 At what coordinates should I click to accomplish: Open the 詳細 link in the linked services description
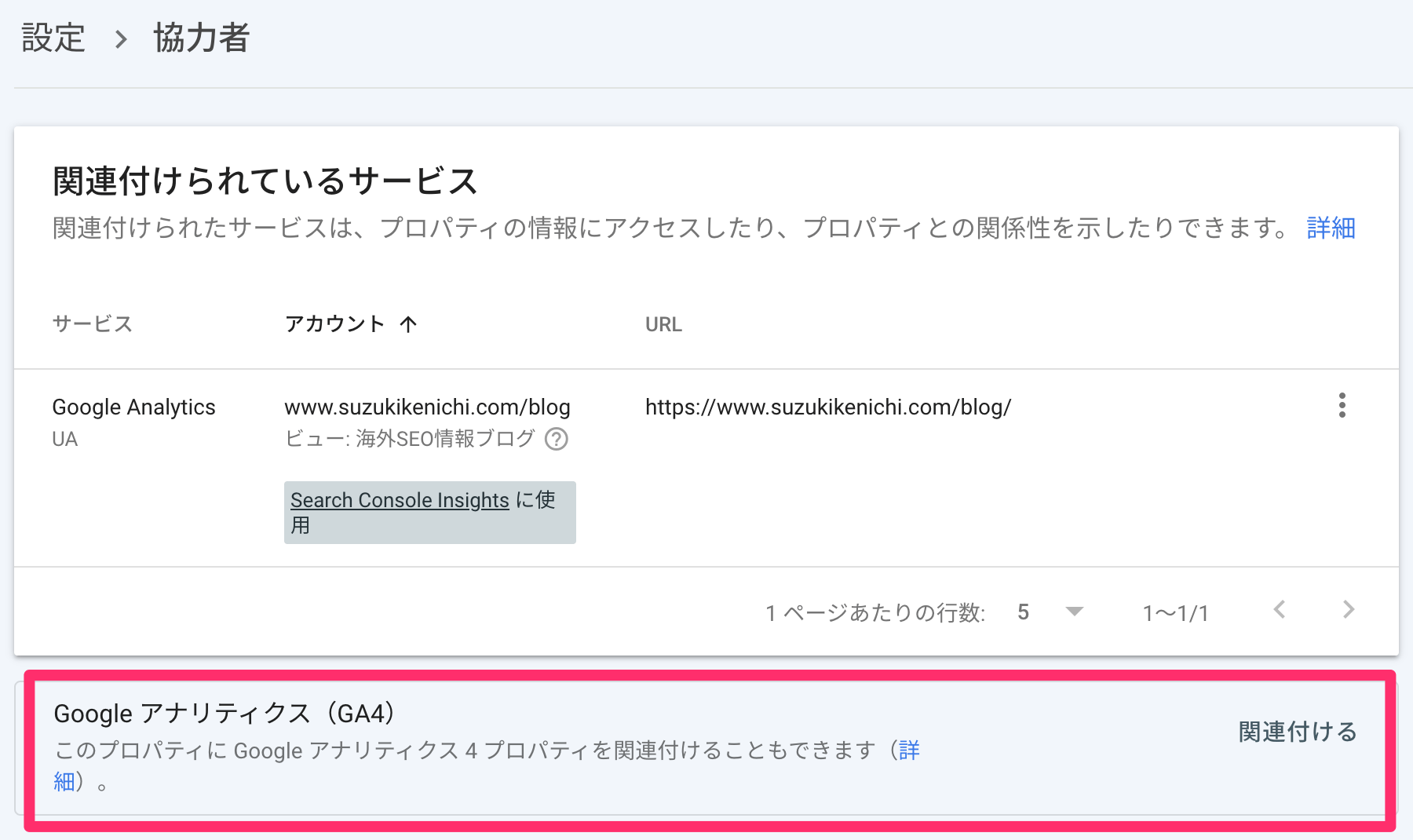pos(1331,228)
